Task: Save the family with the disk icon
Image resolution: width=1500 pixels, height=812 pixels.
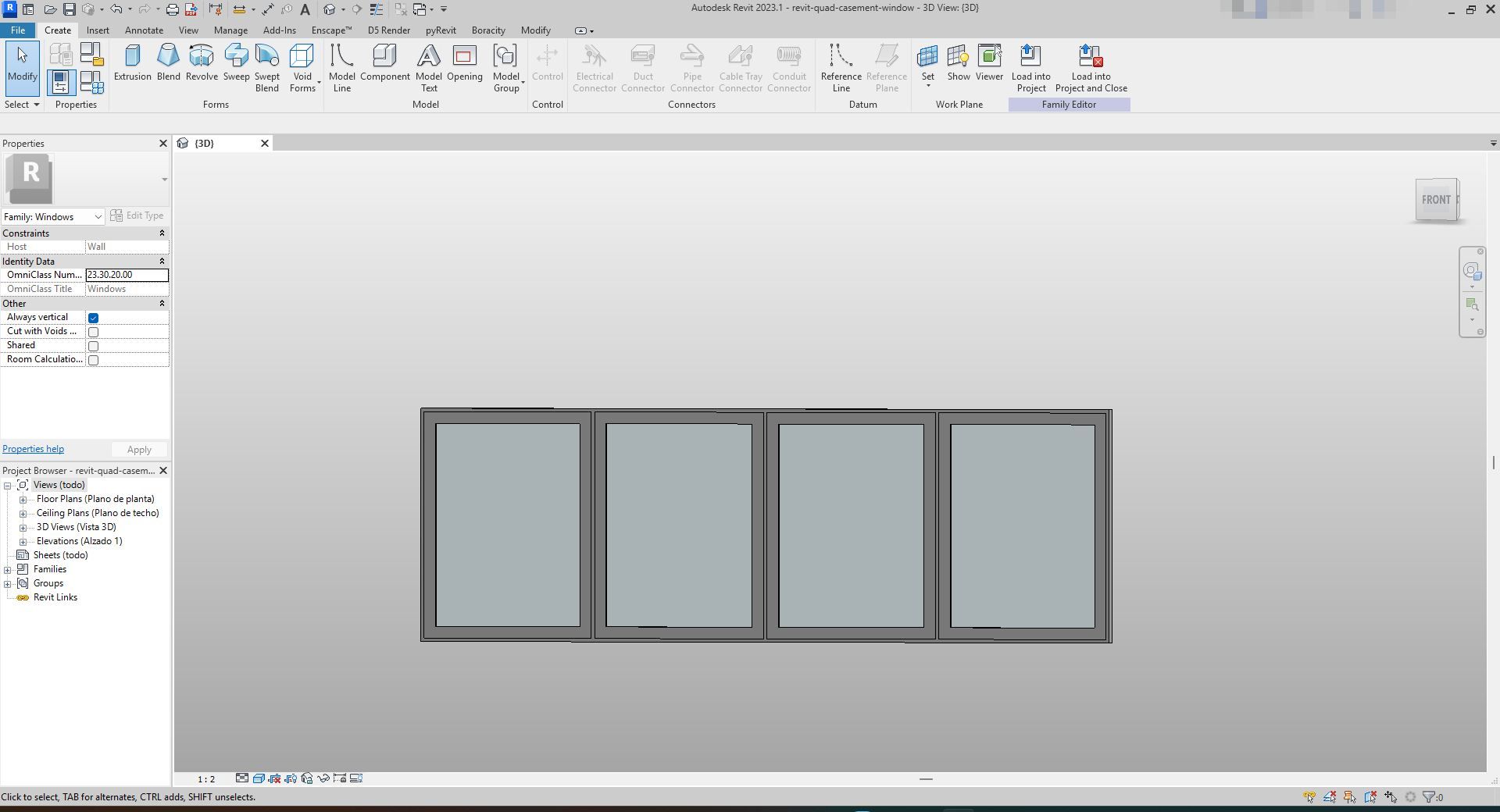Action: pos(70,9)
